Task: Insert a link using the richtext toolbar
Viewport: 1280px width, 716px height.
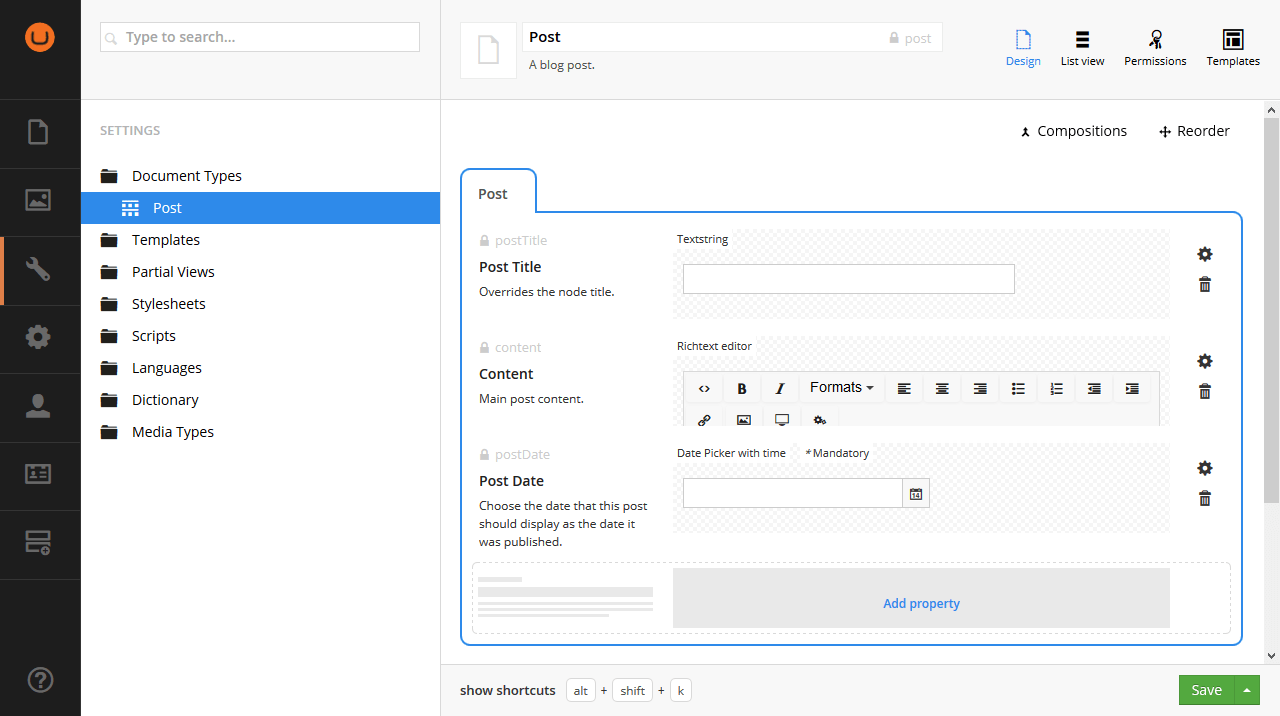Action: click(x=704, y=420)
